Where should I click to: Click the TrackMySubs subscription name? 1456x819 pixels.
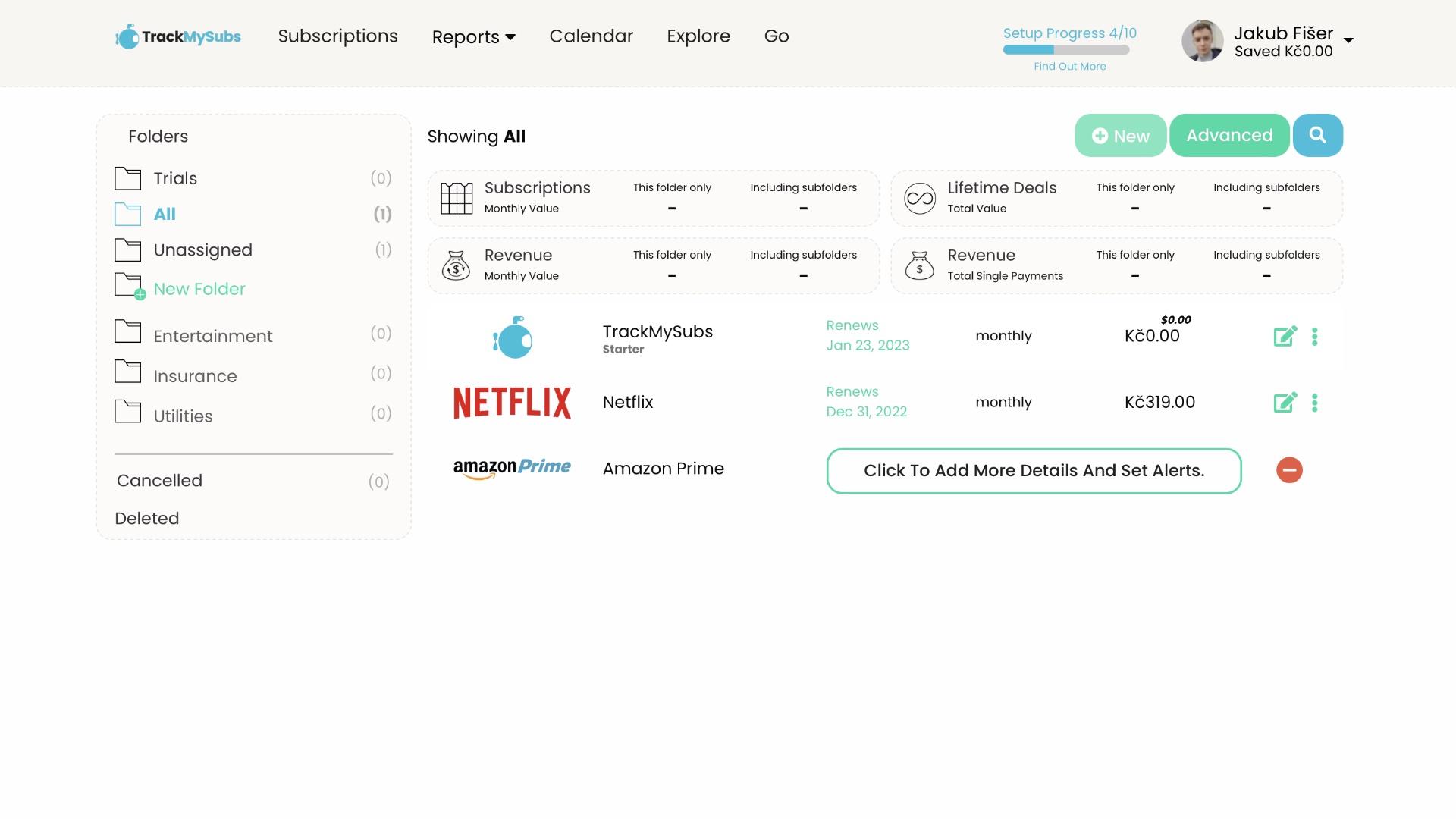[657, 332]
